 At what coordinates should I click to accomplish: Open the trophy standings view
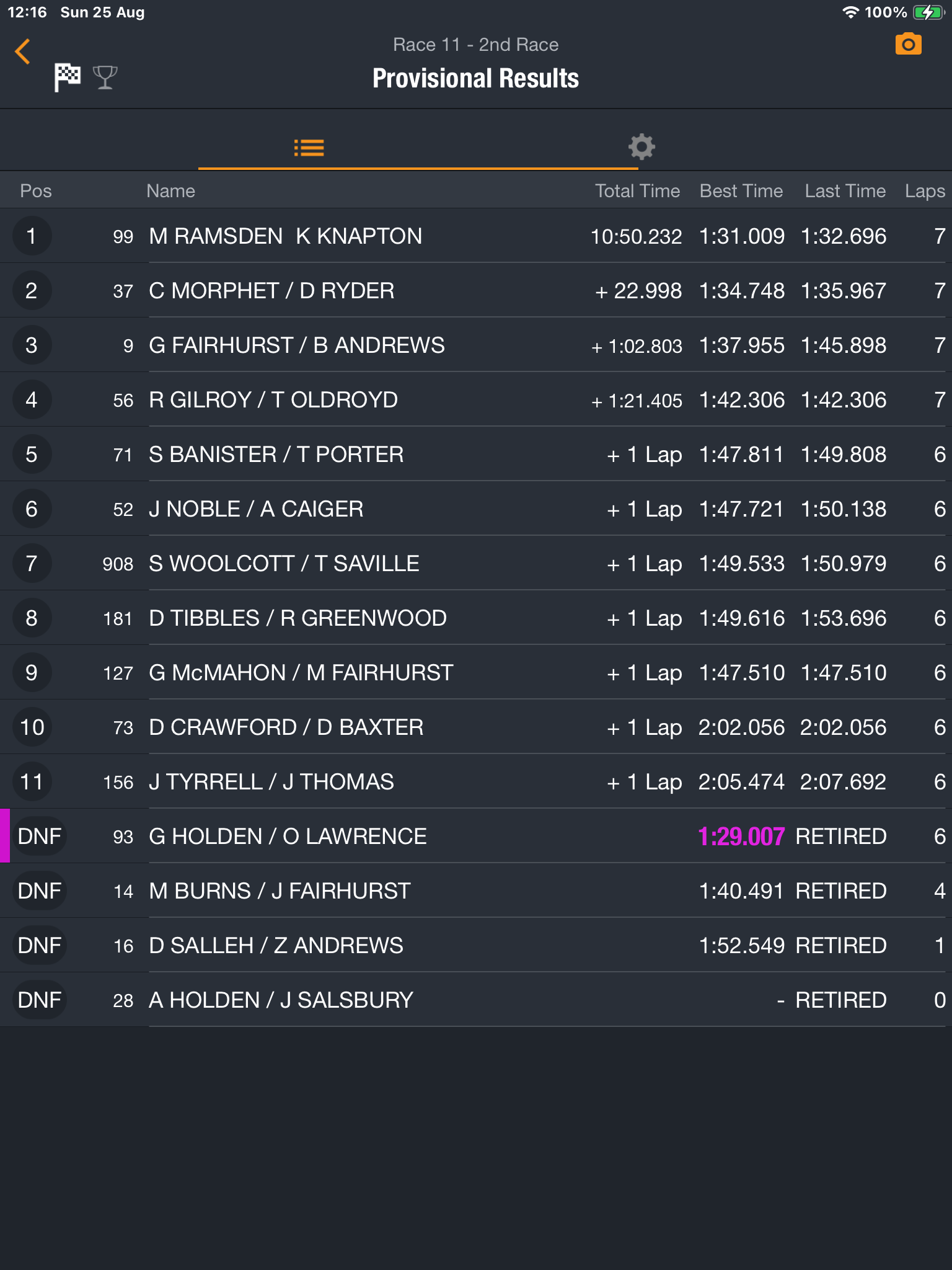(105, 78)
